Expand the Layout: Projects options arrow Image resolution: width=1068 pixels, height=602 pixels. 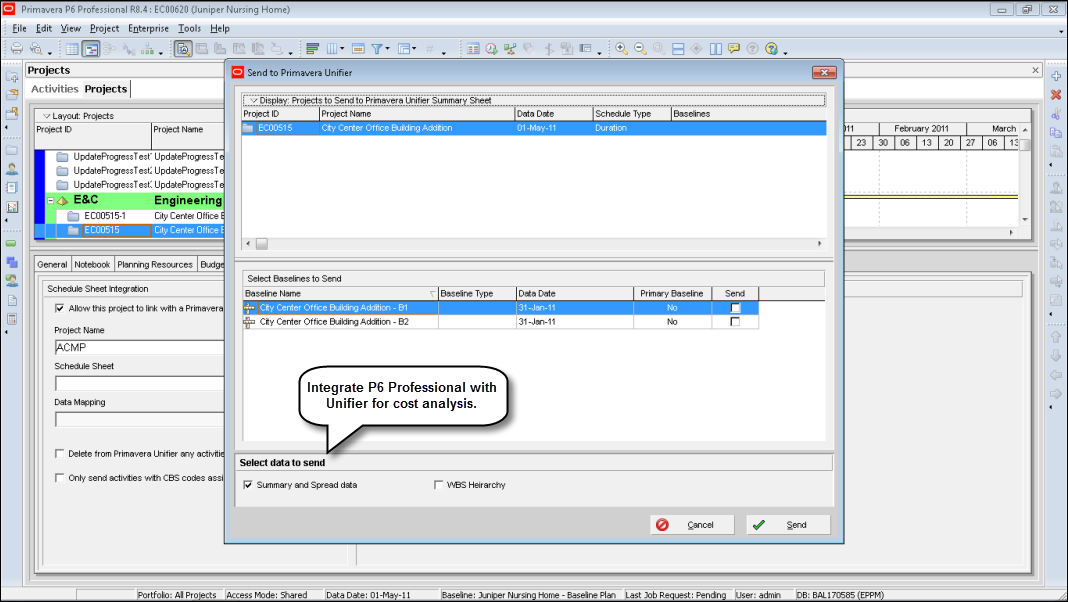[x=46, y=116]
